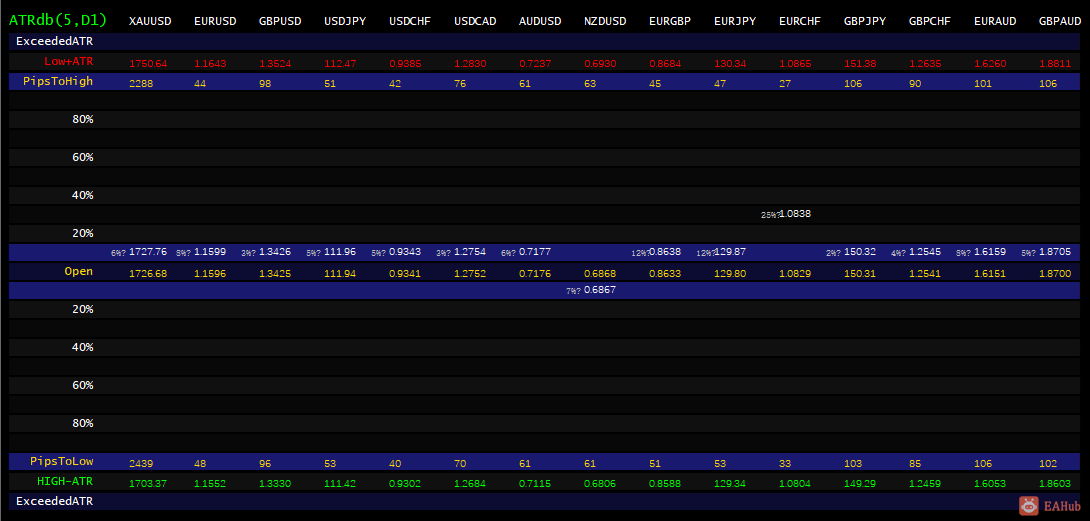Select USDCHF current price 0.9343

click(x=405, y=252)
